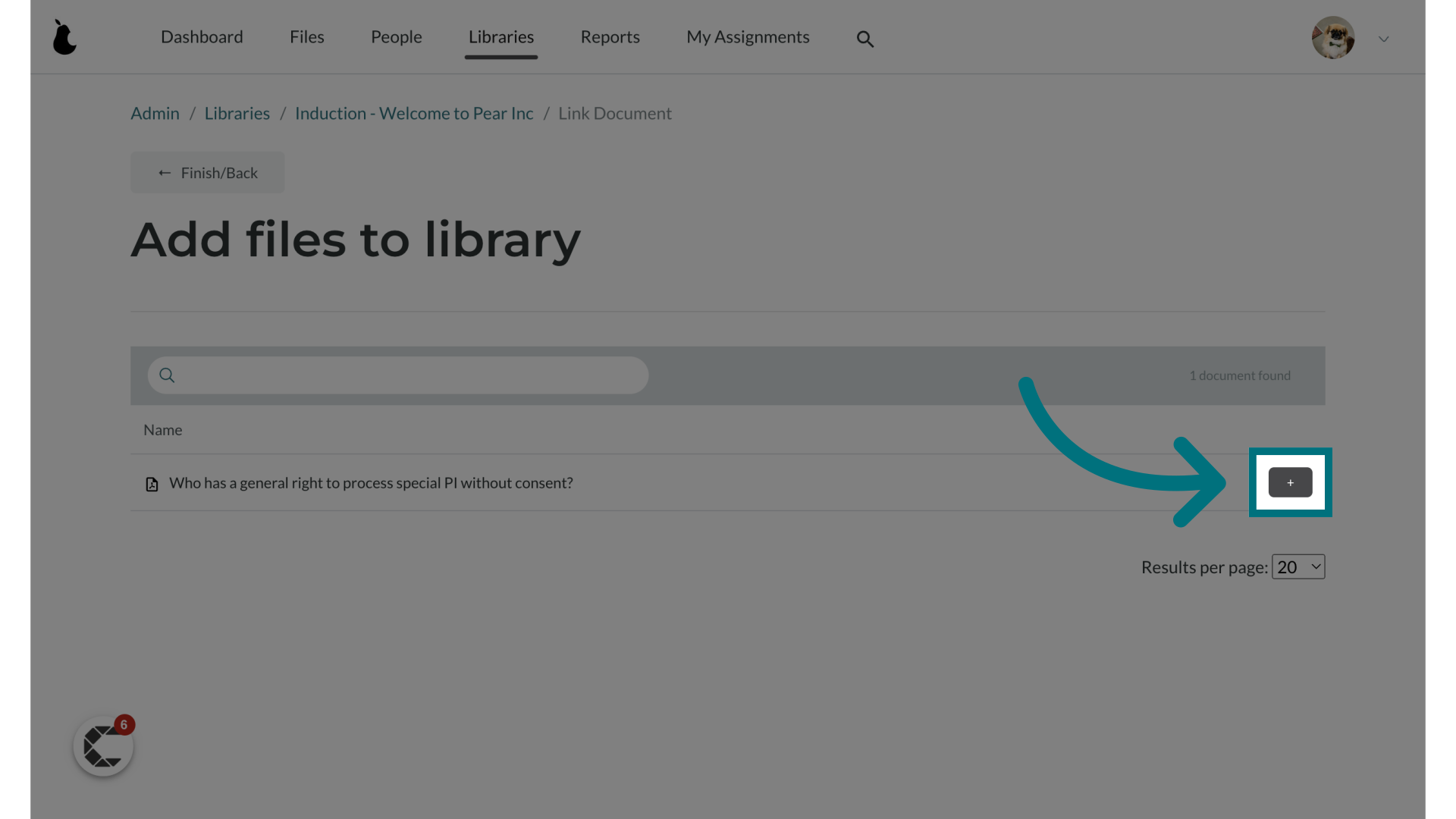The width and height of the screenshot is (1456, 819).
Task: Expand the user profile dropdown arrow
Action: coord(1383,38)
